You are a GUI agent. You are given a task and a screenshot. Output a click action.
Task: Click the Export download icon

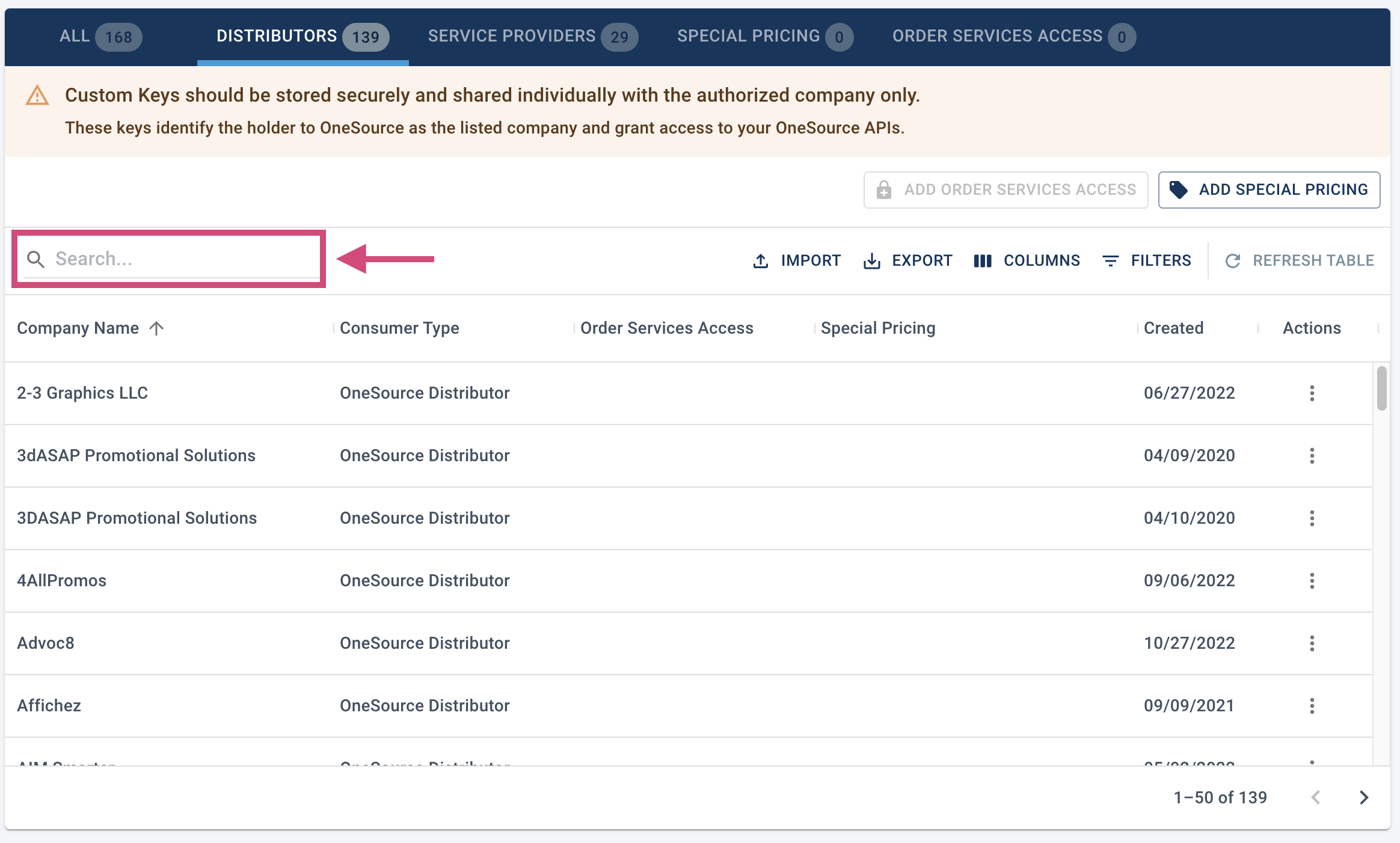click(871, 261)
